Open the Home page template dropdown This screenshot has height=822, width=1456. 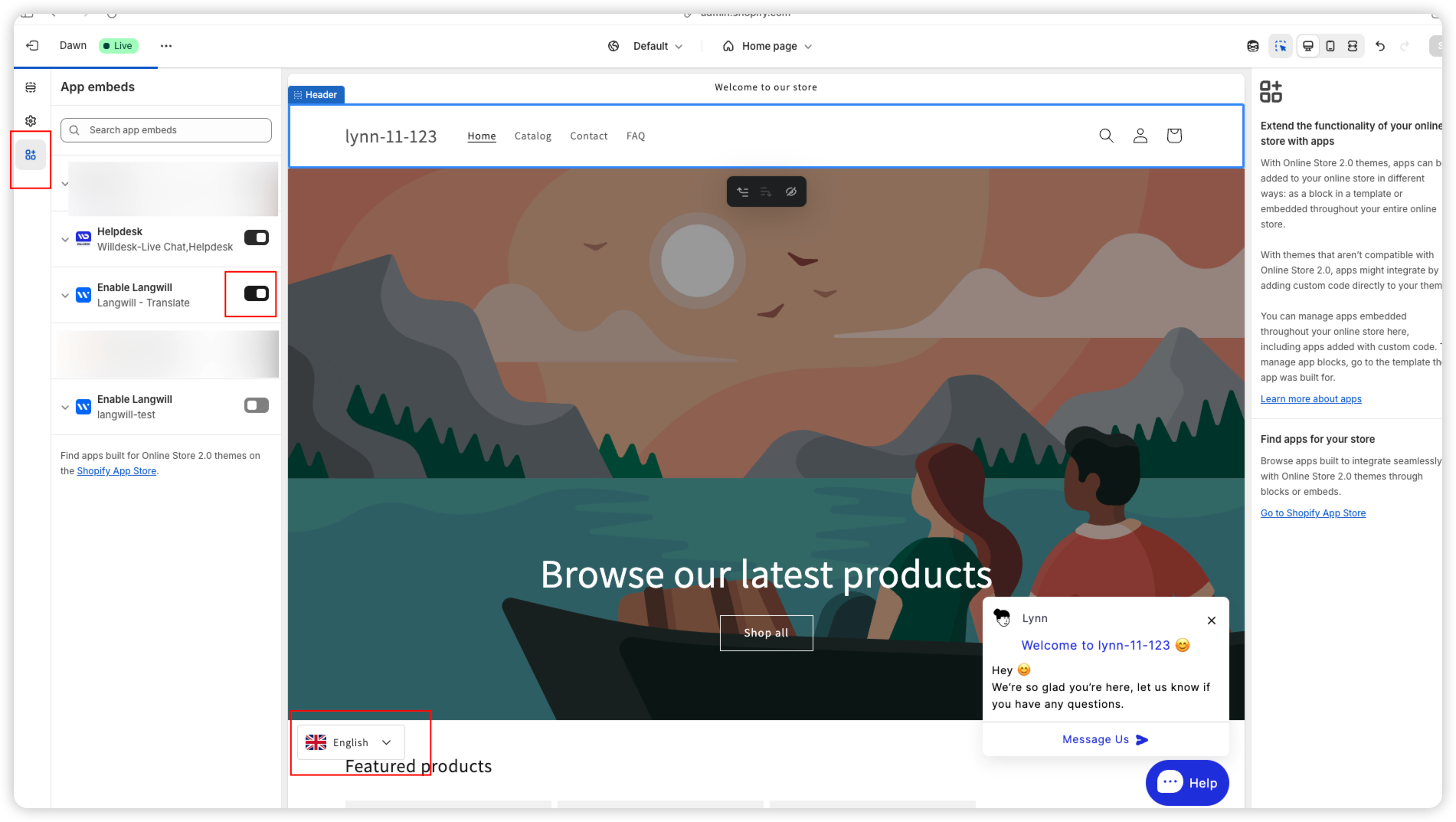767,46
